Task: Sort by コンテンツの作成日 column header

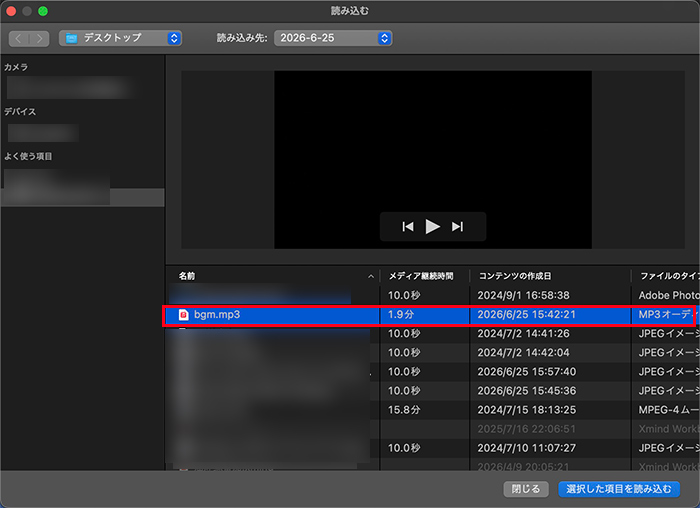Action: click(x=515, y=276)
